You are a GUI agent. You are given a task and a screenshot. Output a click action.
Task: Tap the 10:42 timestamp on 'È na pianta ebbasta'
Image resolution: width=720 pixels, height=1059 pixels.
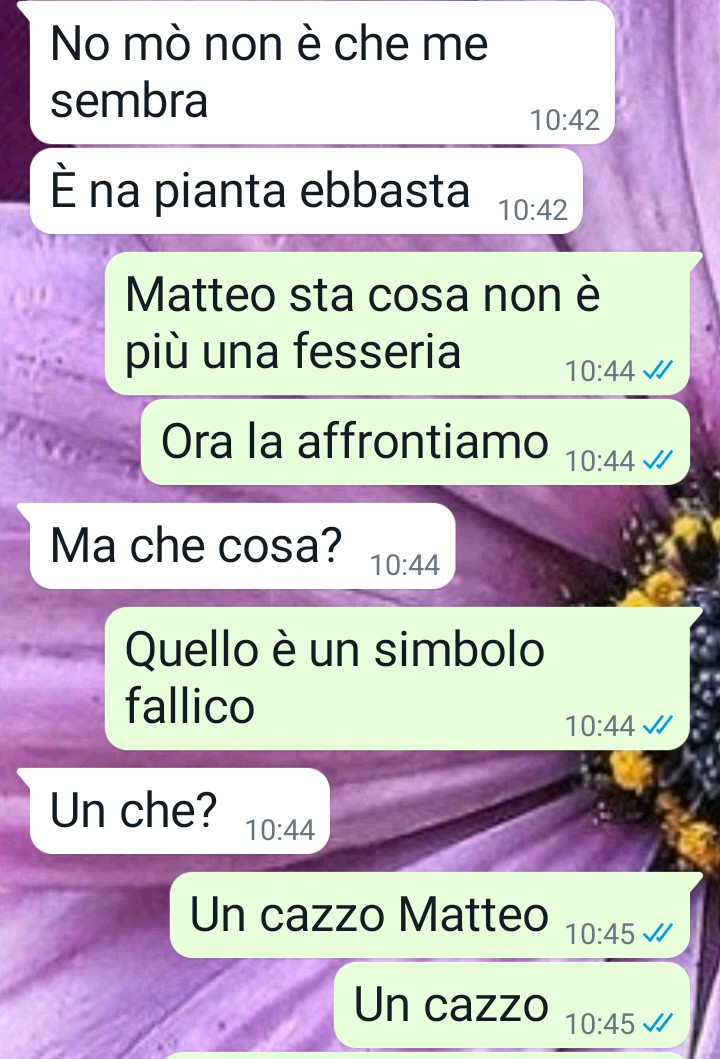tap(532, 210)
